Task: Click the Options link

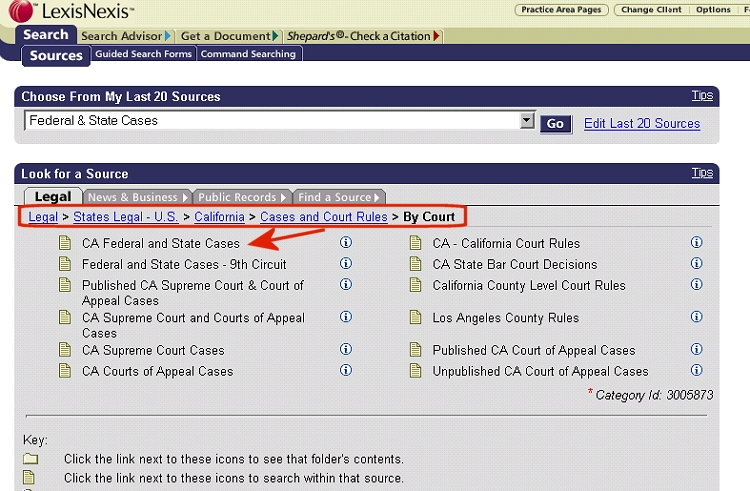Action: [x=713, y=10]
